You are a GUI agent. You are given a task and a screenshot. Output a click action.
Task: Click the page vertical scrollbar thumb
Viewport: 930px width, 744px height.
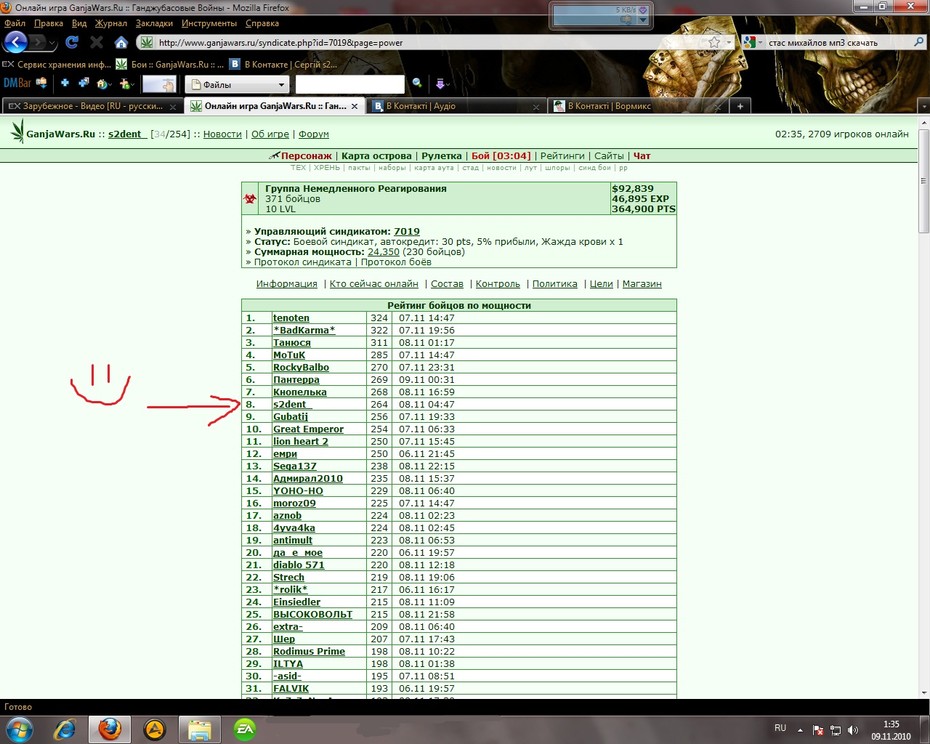pos(923,182)
